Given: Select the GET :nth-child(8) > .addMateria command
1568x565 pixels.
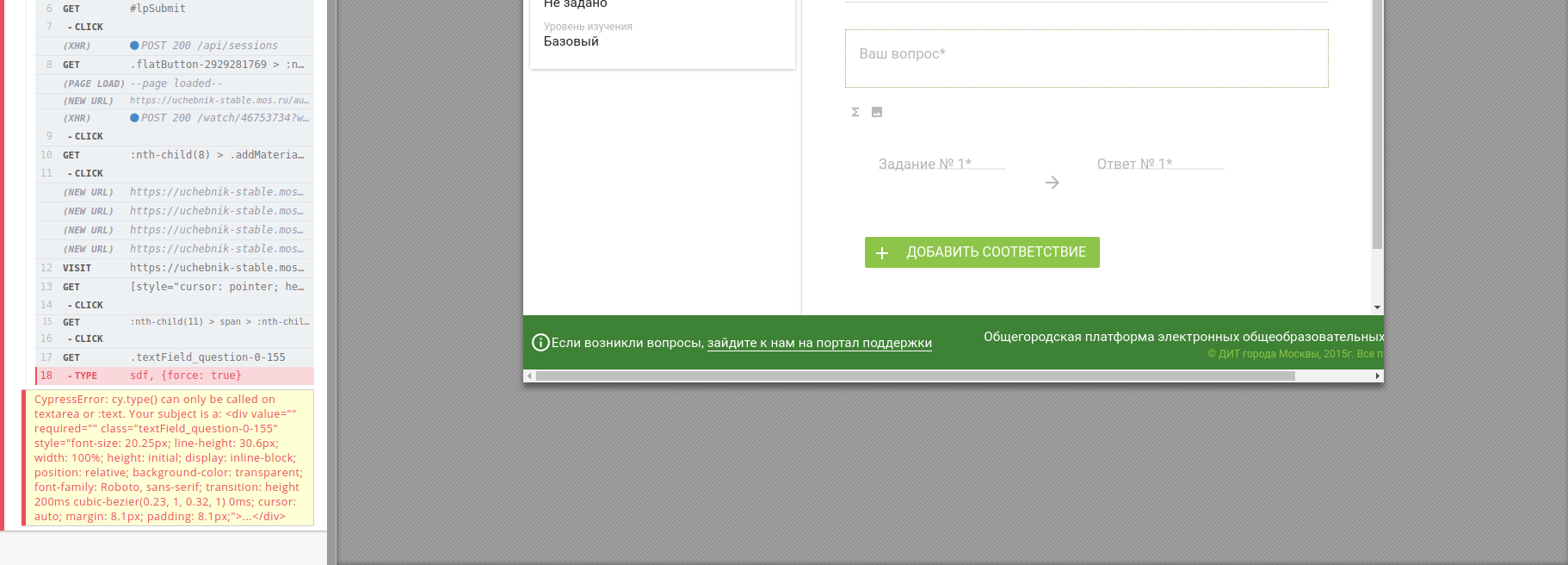Looking at the screenshot, I should click(x=175, y=155).
